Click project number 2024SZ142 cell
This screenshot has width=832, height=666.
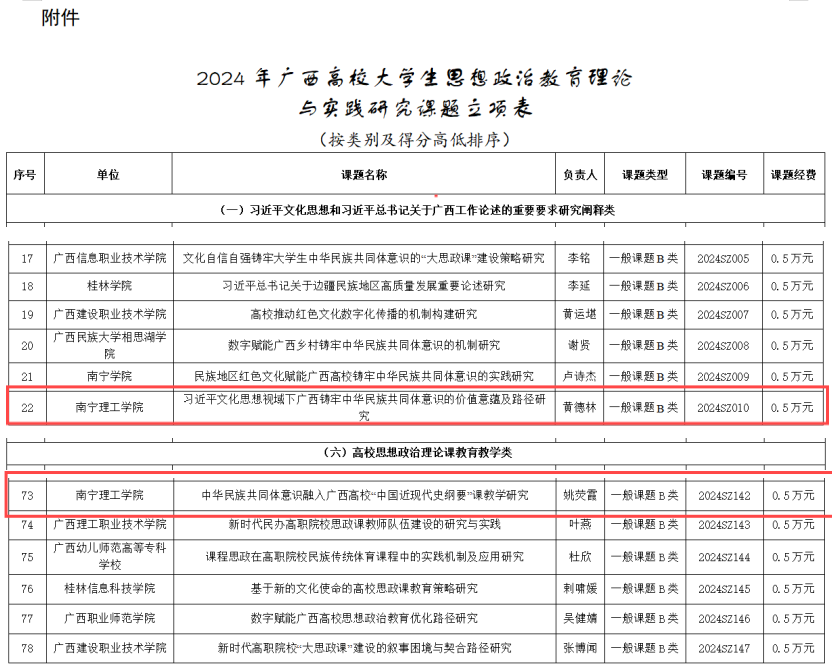(x=724, y=495)
